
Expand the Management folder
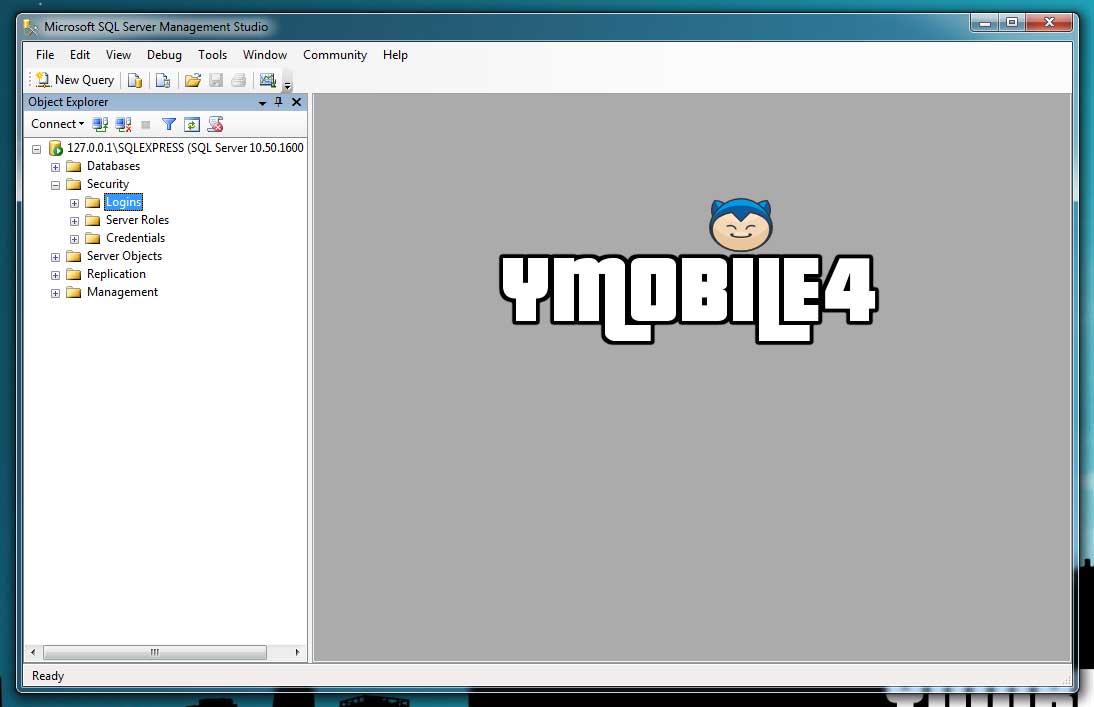55,293
